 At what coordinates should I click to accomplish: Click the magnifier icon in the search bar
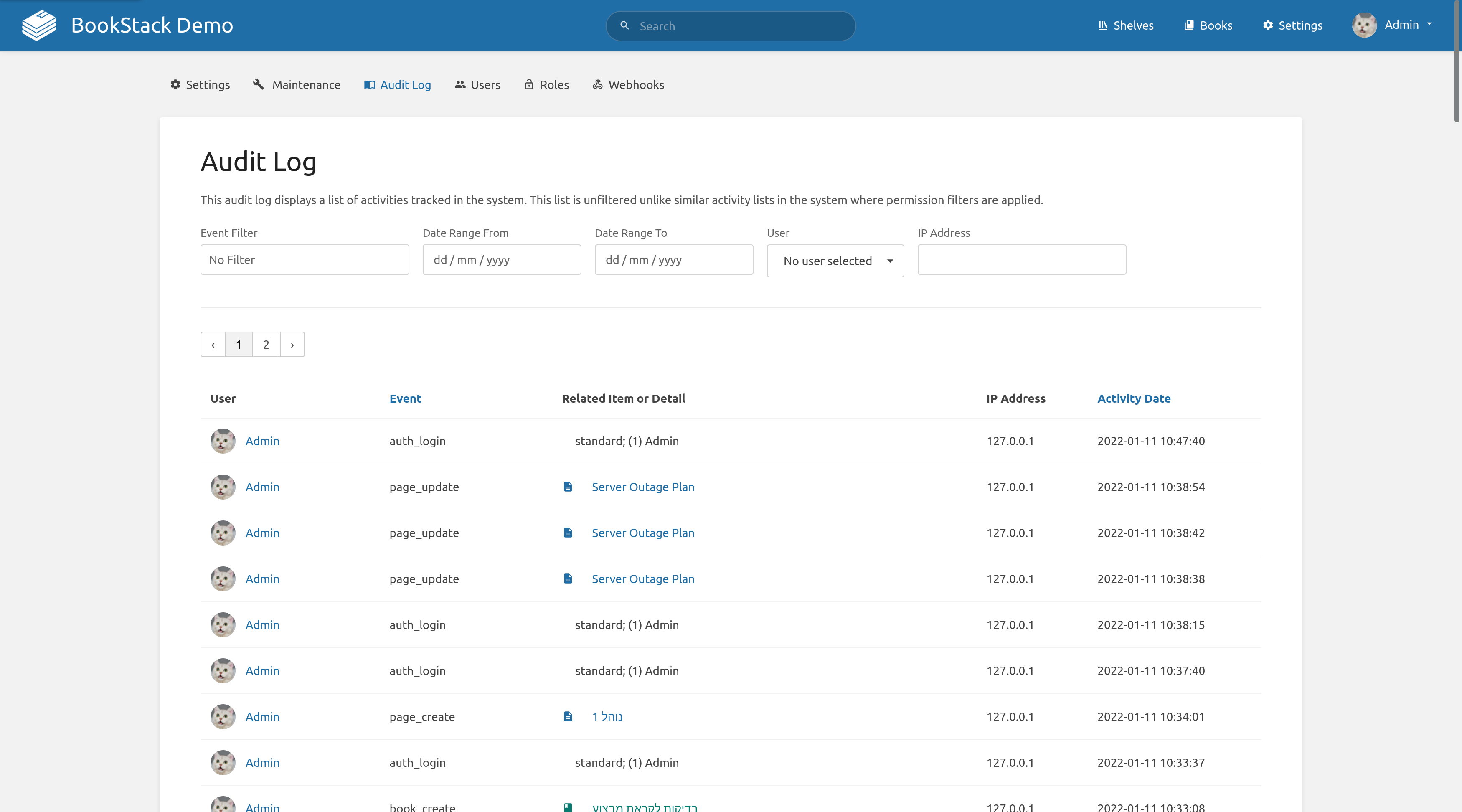624,26
